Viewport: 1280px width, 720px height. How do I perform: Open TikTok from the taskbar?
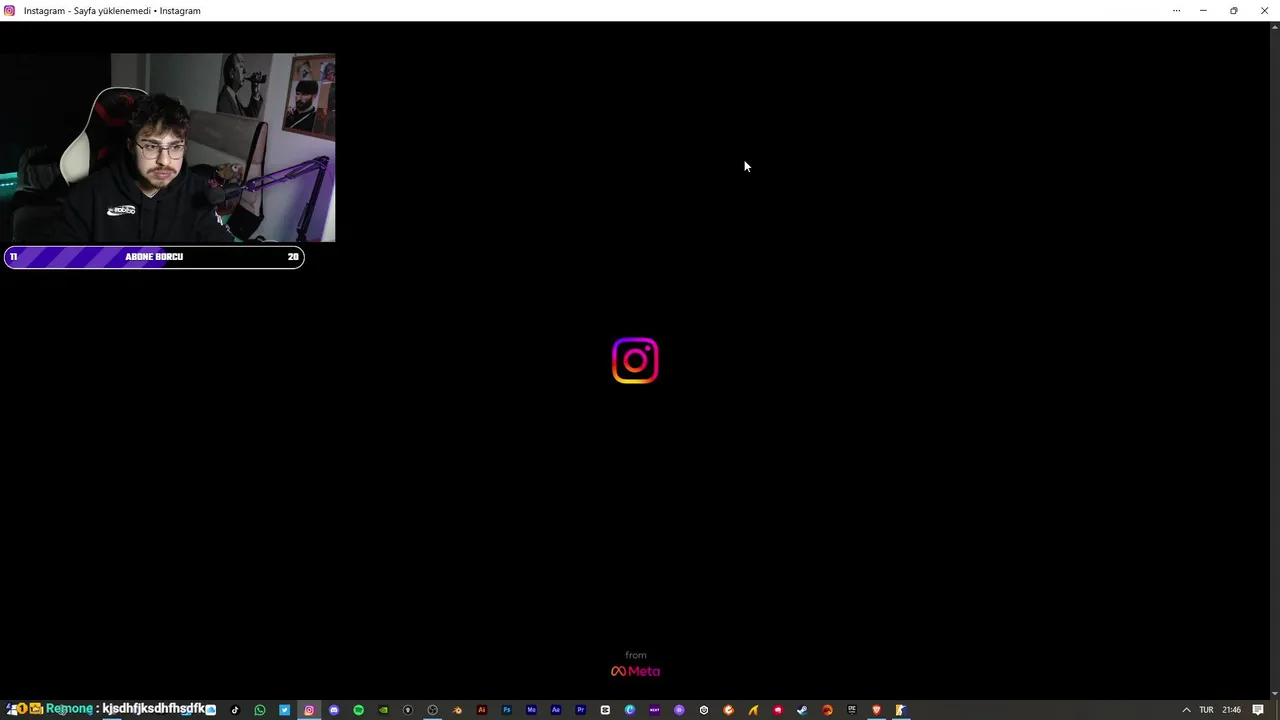235,710
